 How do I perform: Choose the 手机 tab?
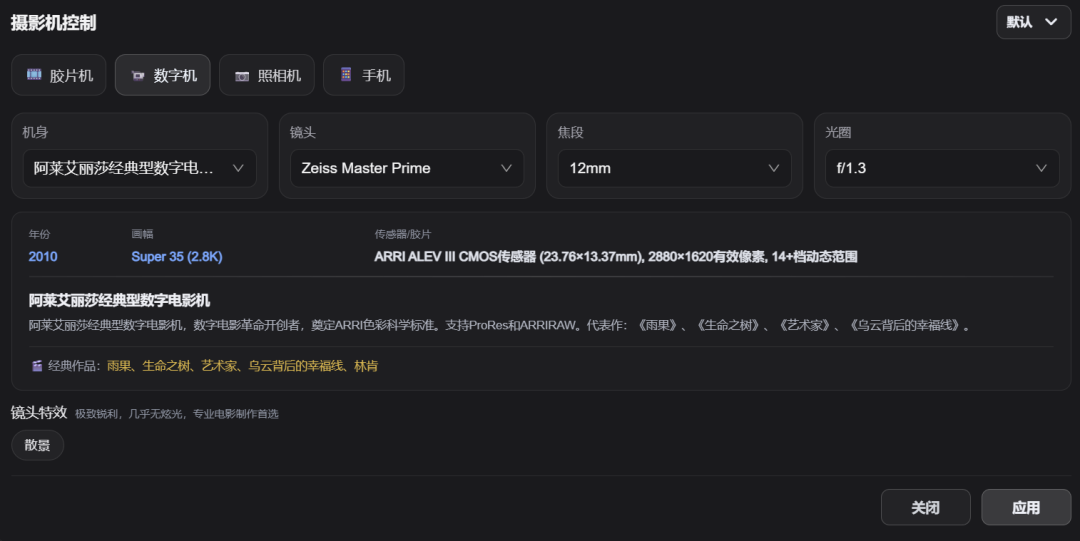[364, 75]
